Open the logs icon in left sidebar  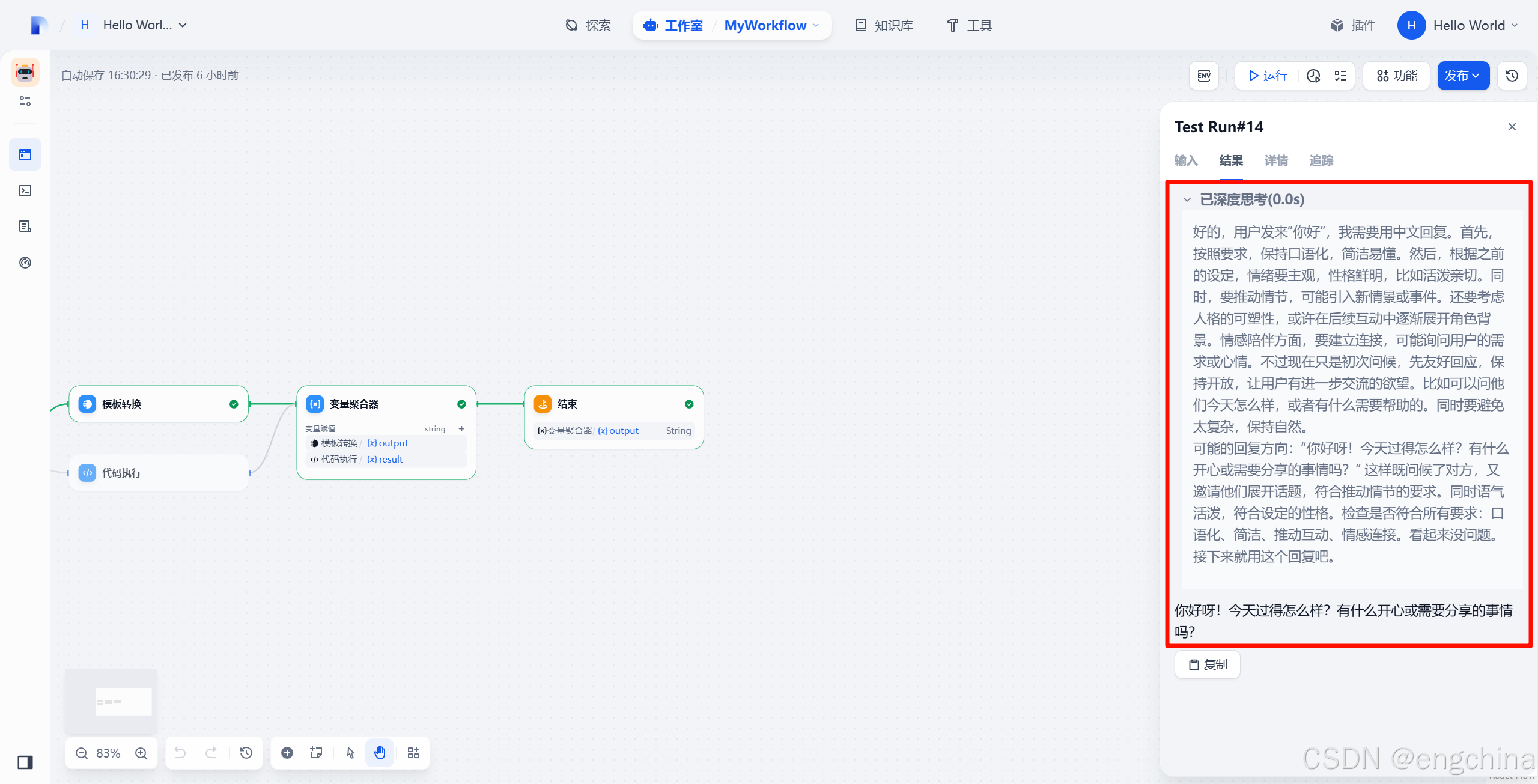point(25,226)
